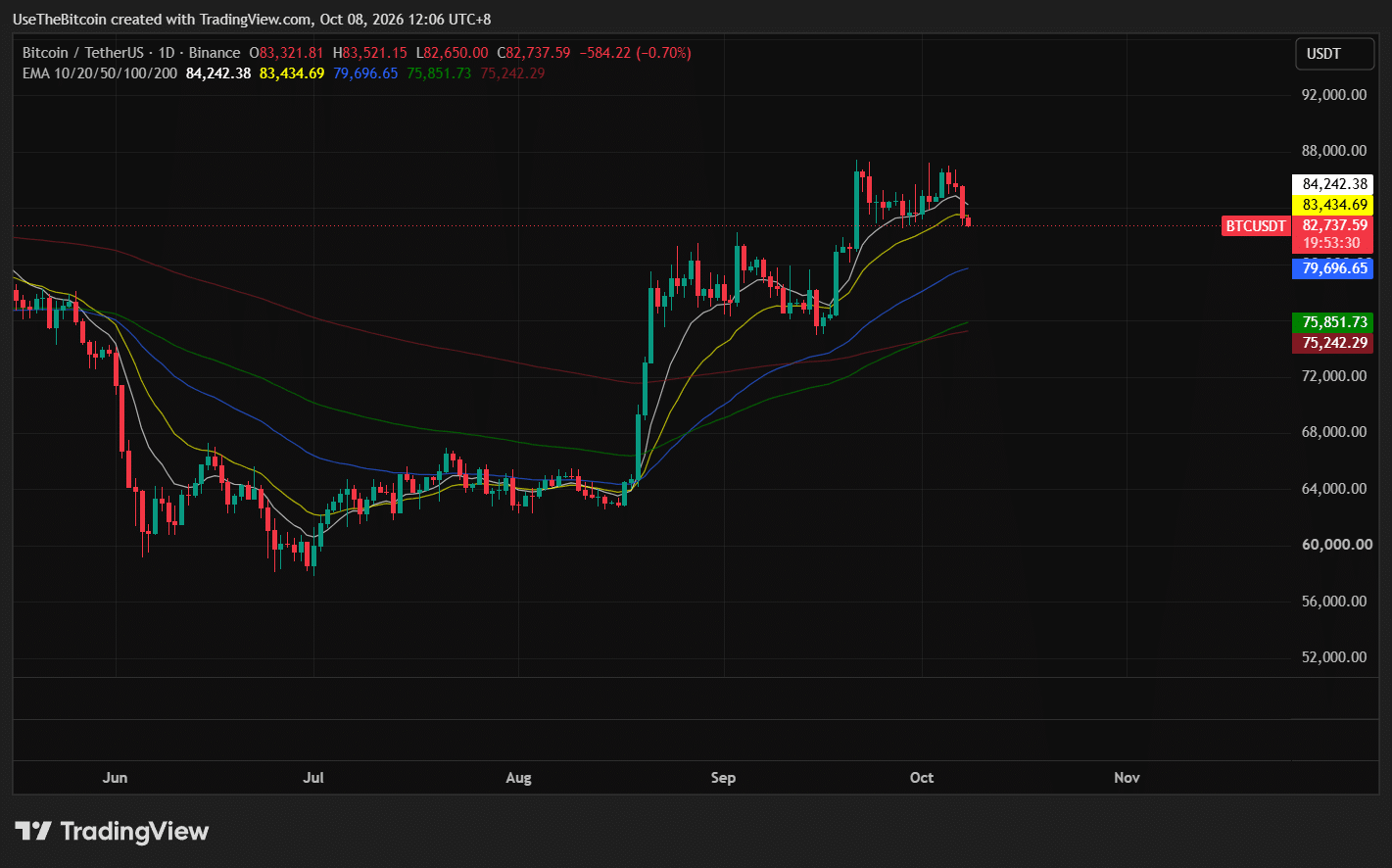This screenshot has width=1392, height=868.
Task: Open the USDT currency dropdown
Action: pyautogui.click(x=1333, y=54)
